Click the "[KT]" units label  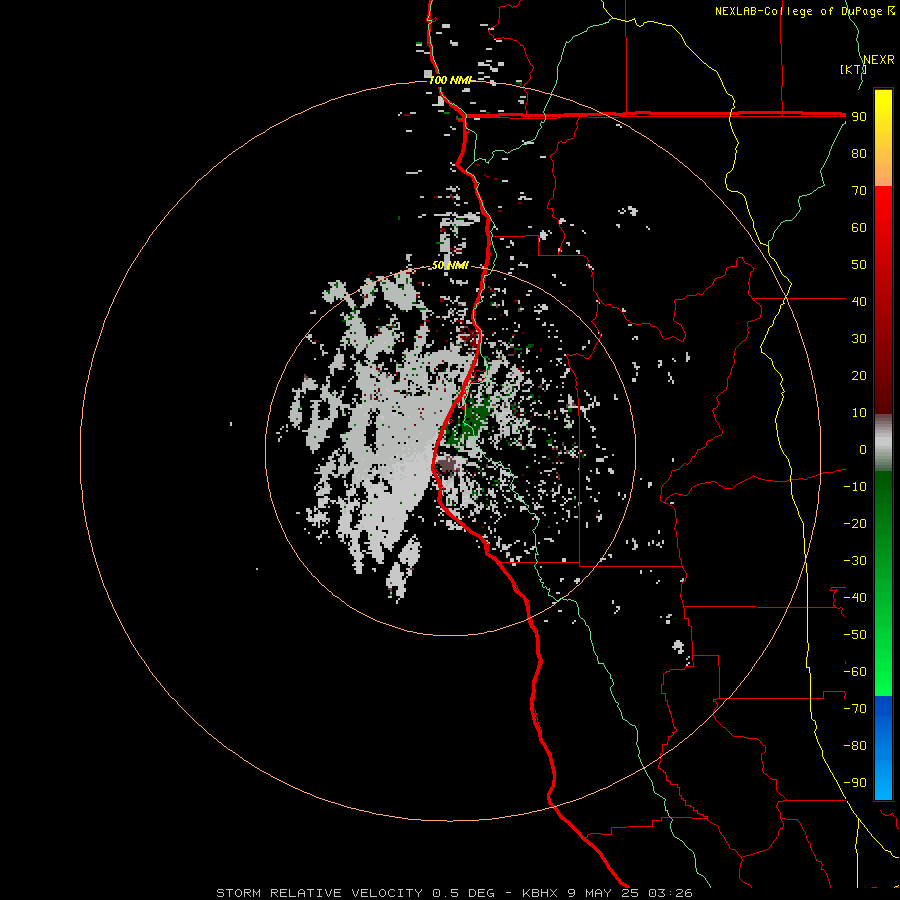click(x=854, y=69)
